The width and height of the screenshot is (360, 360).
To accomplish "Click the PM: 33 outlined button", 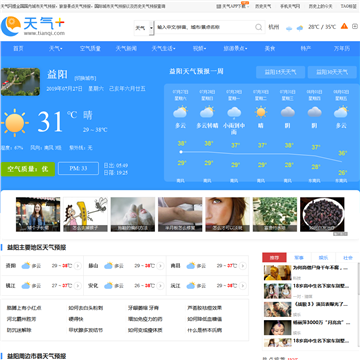I will (78, 168).
